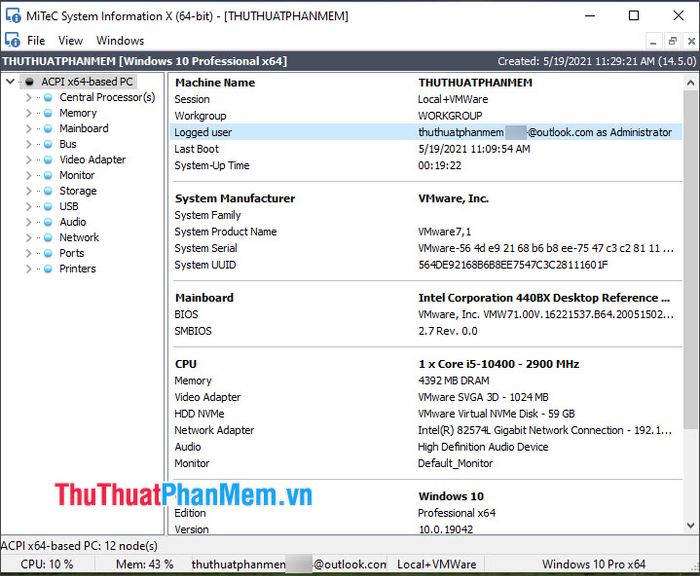
Task: Select the Monitor tree item
Action: tap(77, 175)
